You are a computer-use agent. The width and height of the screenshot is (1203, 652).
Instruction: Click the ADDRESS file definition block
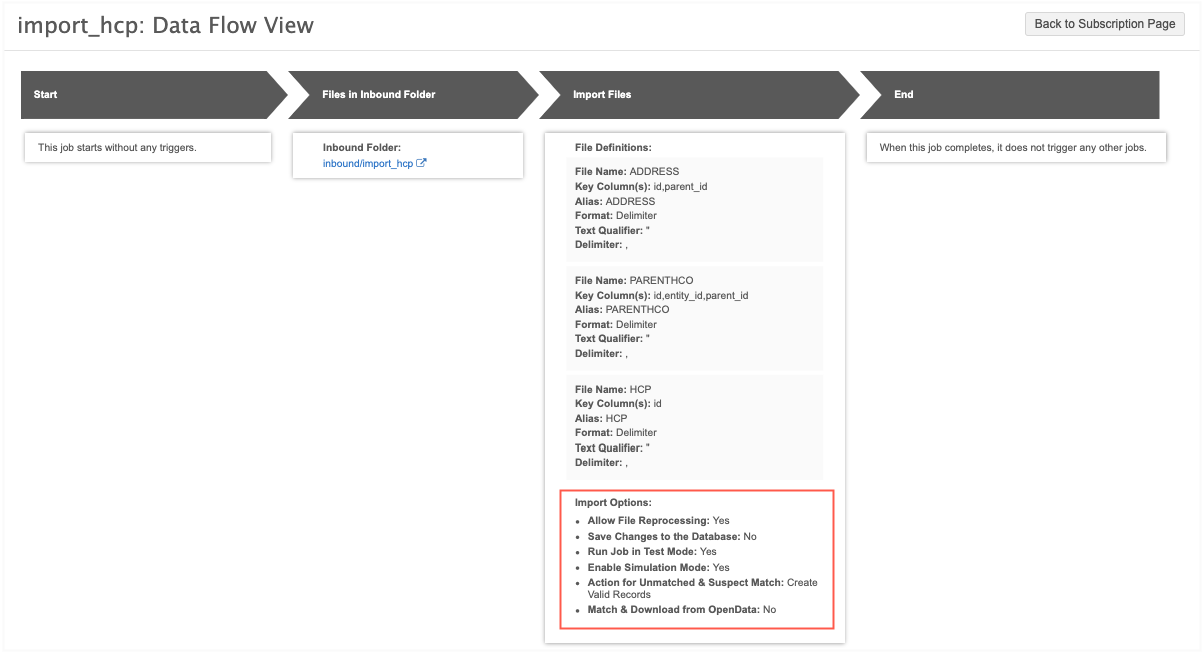(695, 208)
